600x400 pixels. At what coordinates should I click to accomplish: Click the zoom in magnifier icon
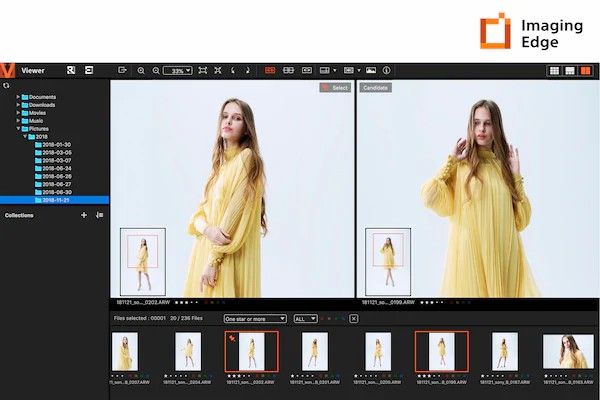[141, 70]
